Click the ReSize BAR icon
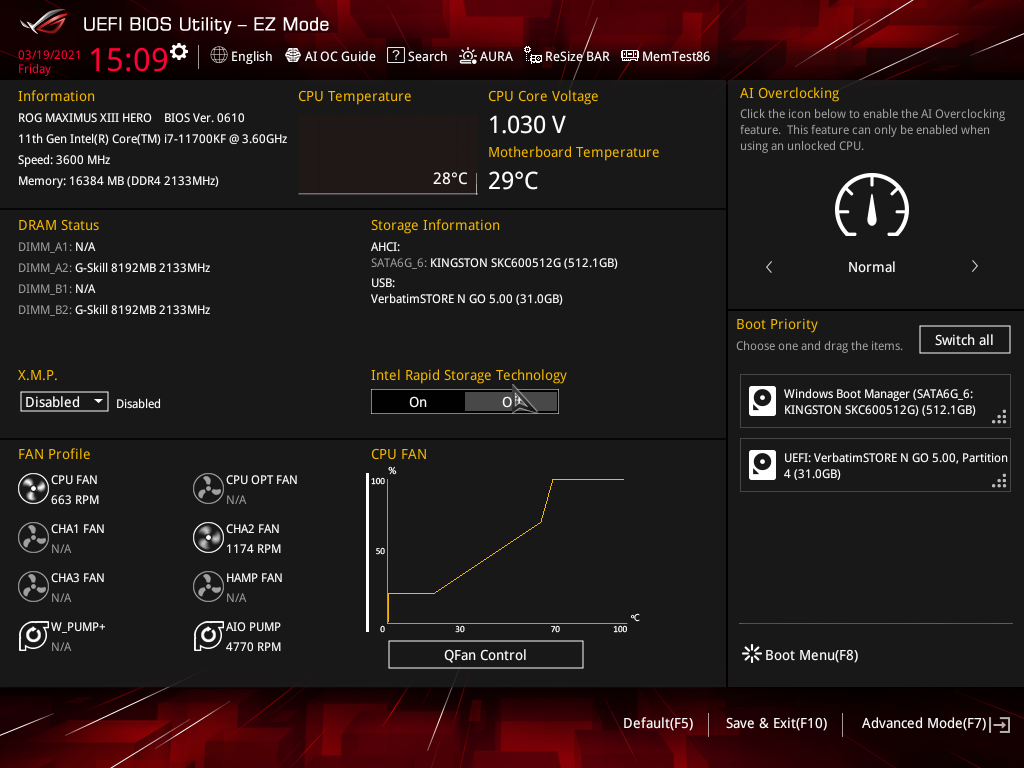 point(533,56)
